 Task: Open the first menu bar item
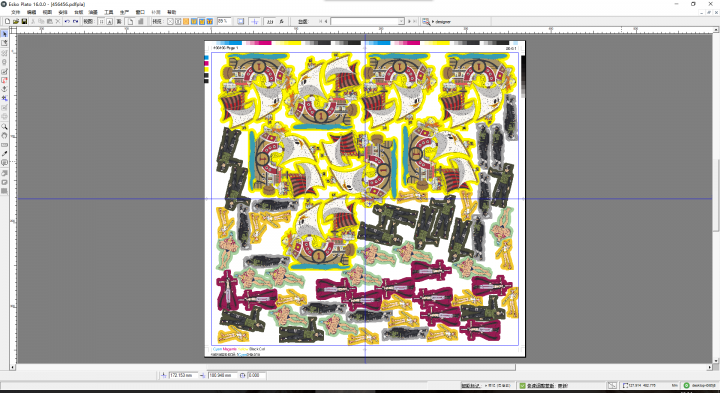[x=16, y=12]
